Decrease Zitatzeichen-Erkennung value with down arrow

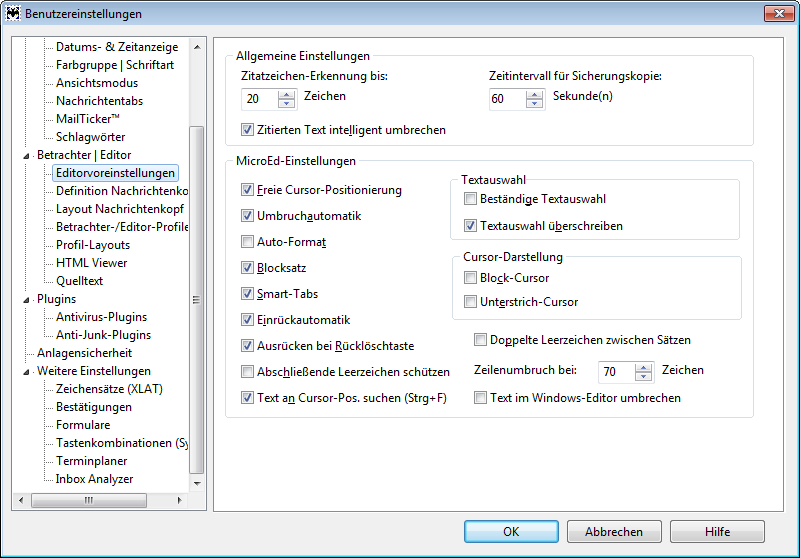287,104
